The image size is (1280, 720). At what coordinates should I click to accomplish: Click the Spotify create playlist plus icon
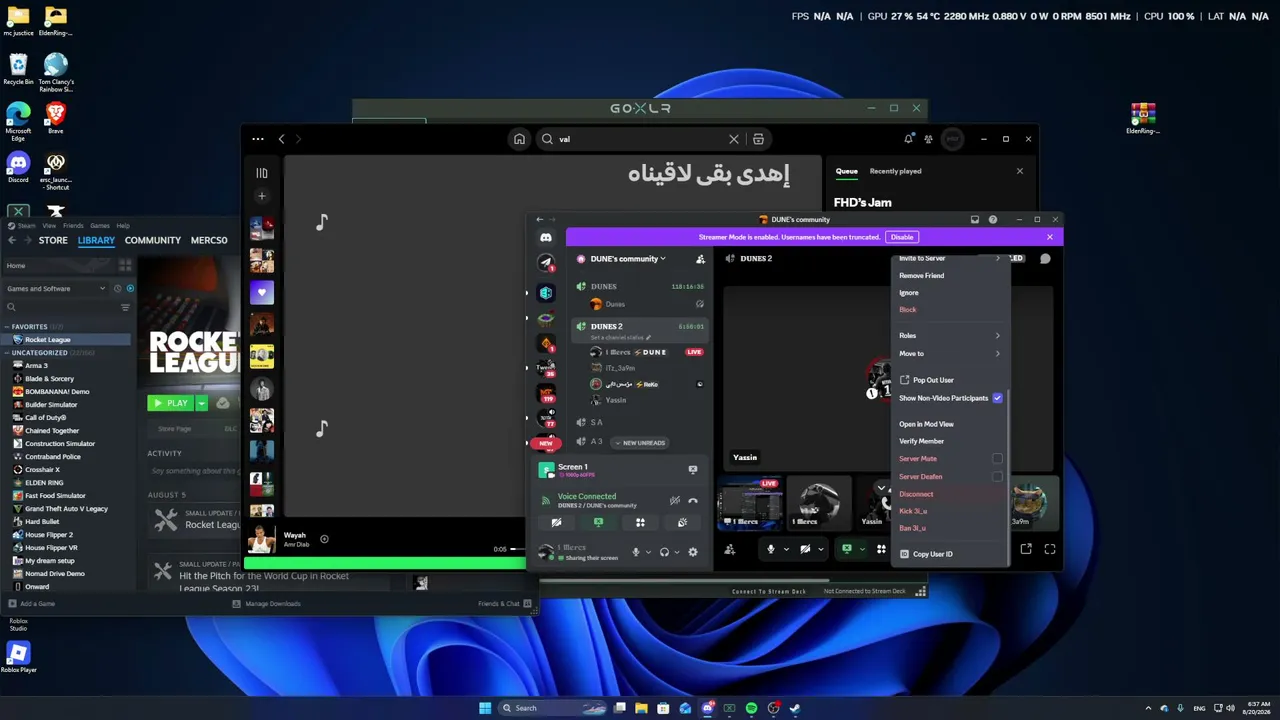[262, 196]
